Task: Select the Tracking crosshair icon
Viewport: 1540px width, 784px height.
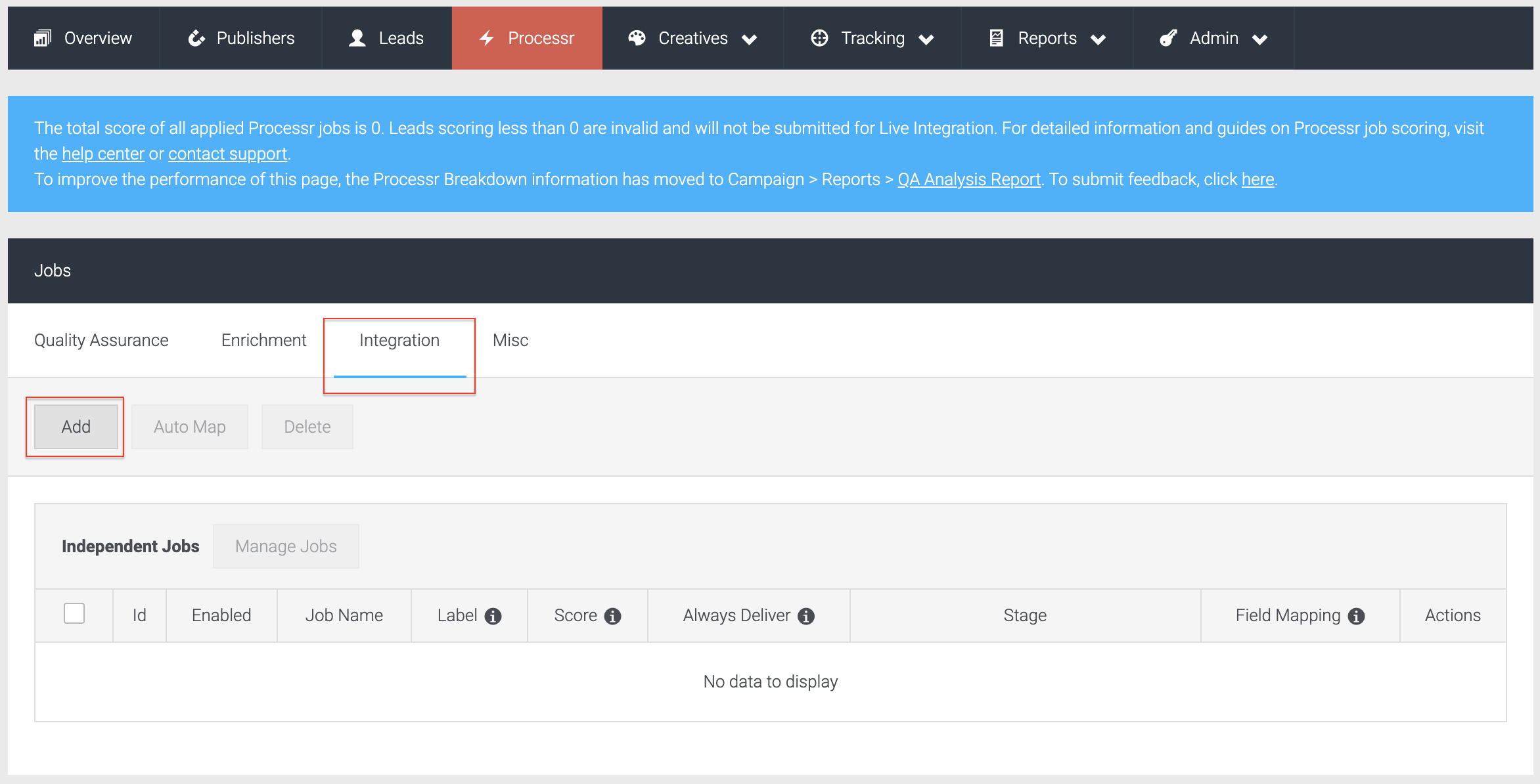Action: [819, 37]
